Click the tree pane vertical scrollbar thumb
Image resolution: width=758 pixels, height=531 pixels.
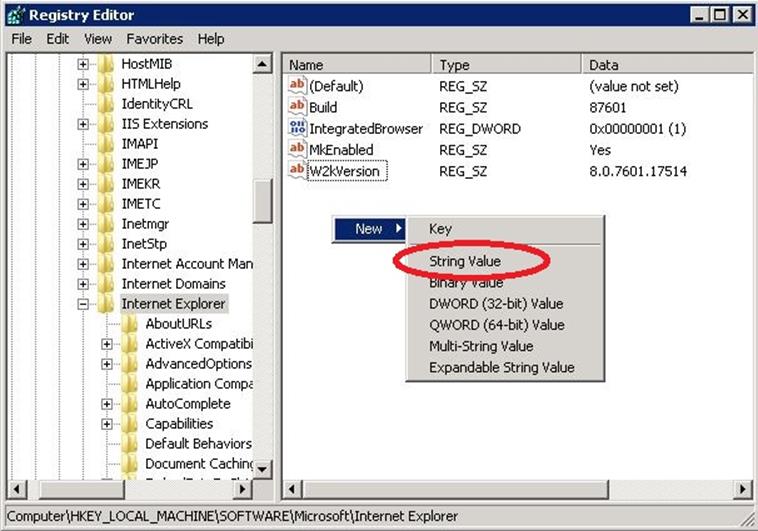pyautogui.click(x=262, y=201)
